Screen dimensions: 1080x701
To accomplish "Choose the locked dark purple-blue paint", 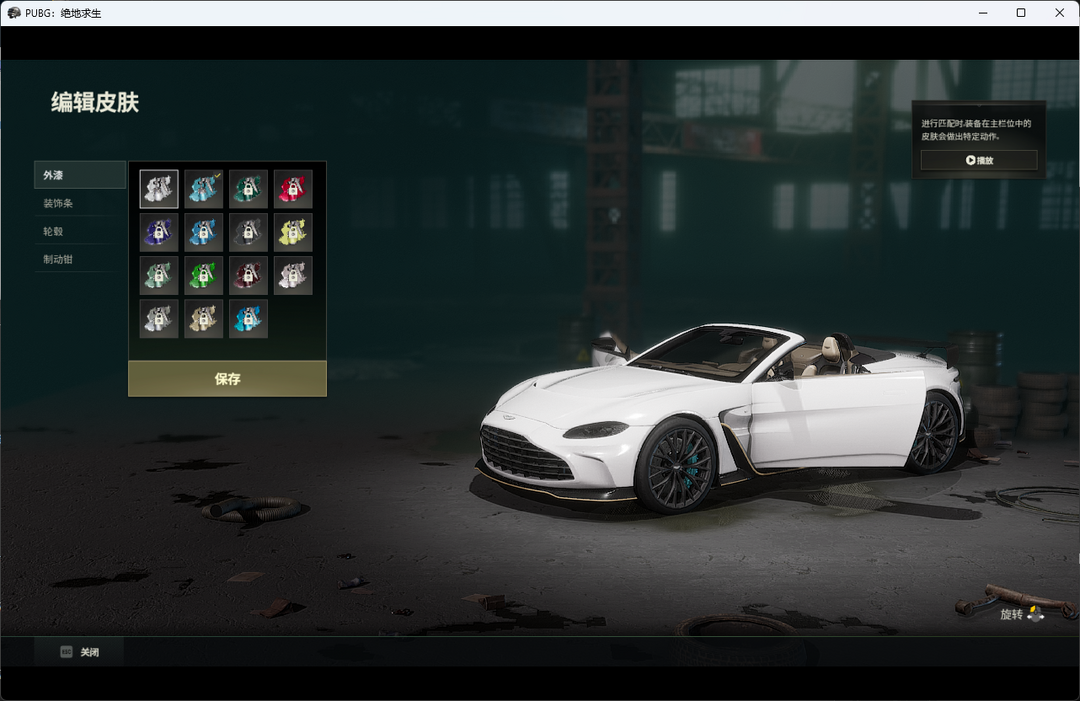I will pos(158,232).
